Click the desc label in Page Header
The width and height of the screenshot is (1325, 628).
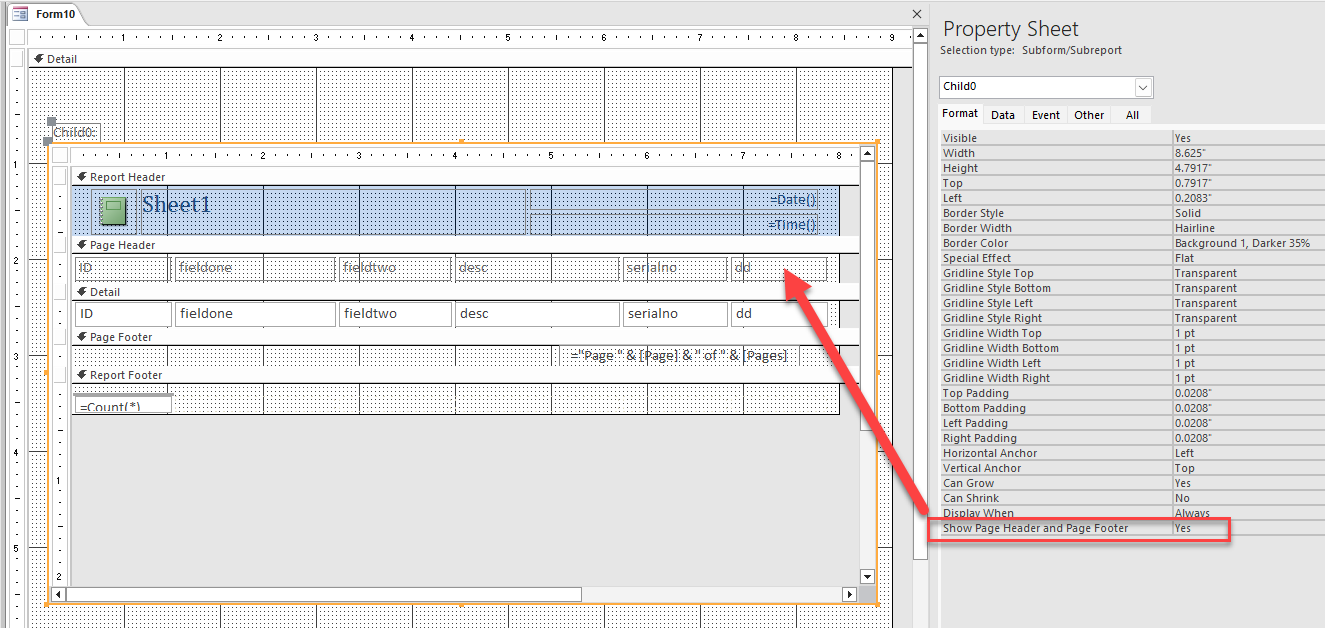[x=537, y=268]
